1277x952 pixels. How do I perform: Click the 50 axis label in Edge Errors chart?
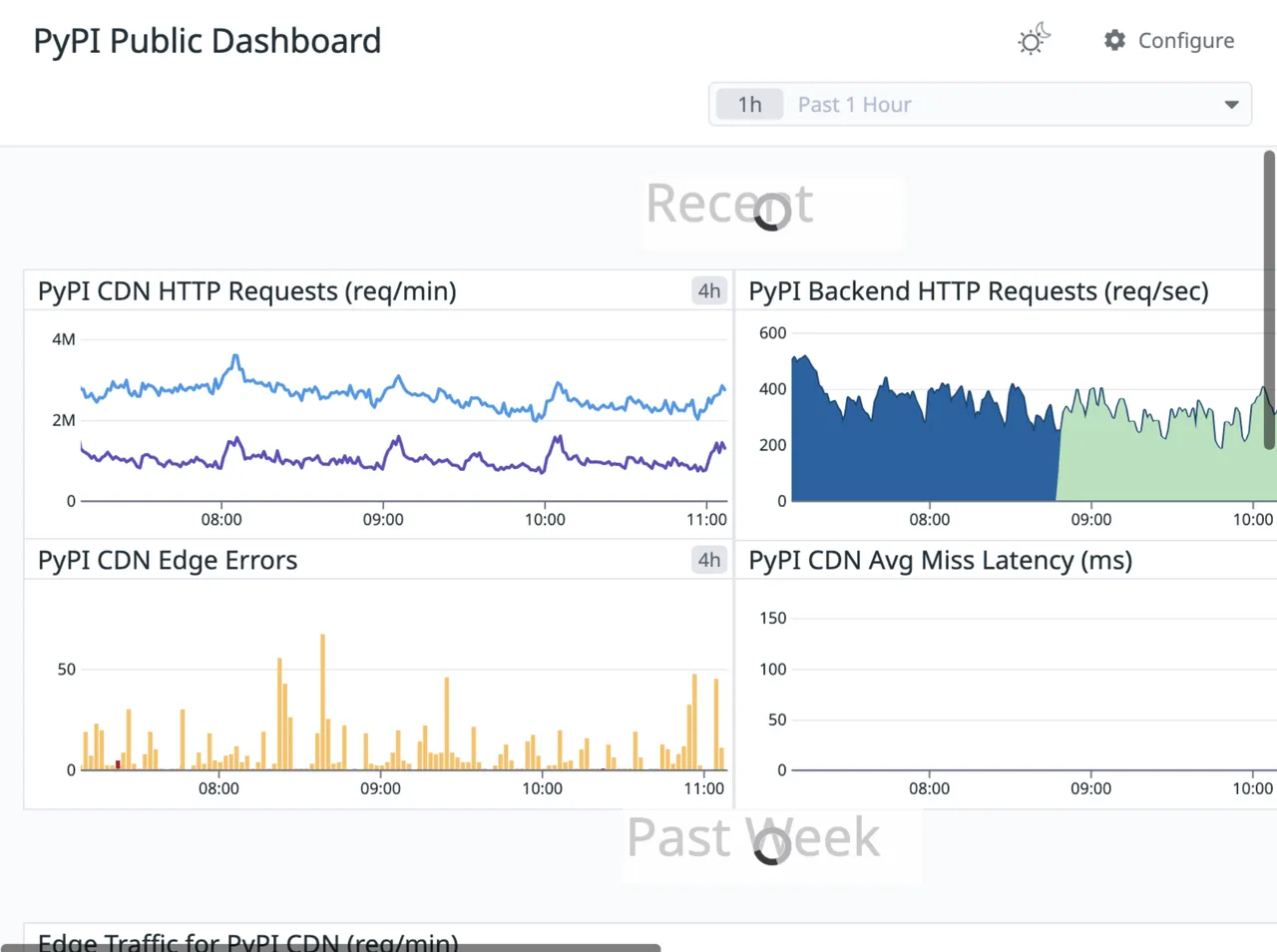[66, 670]
